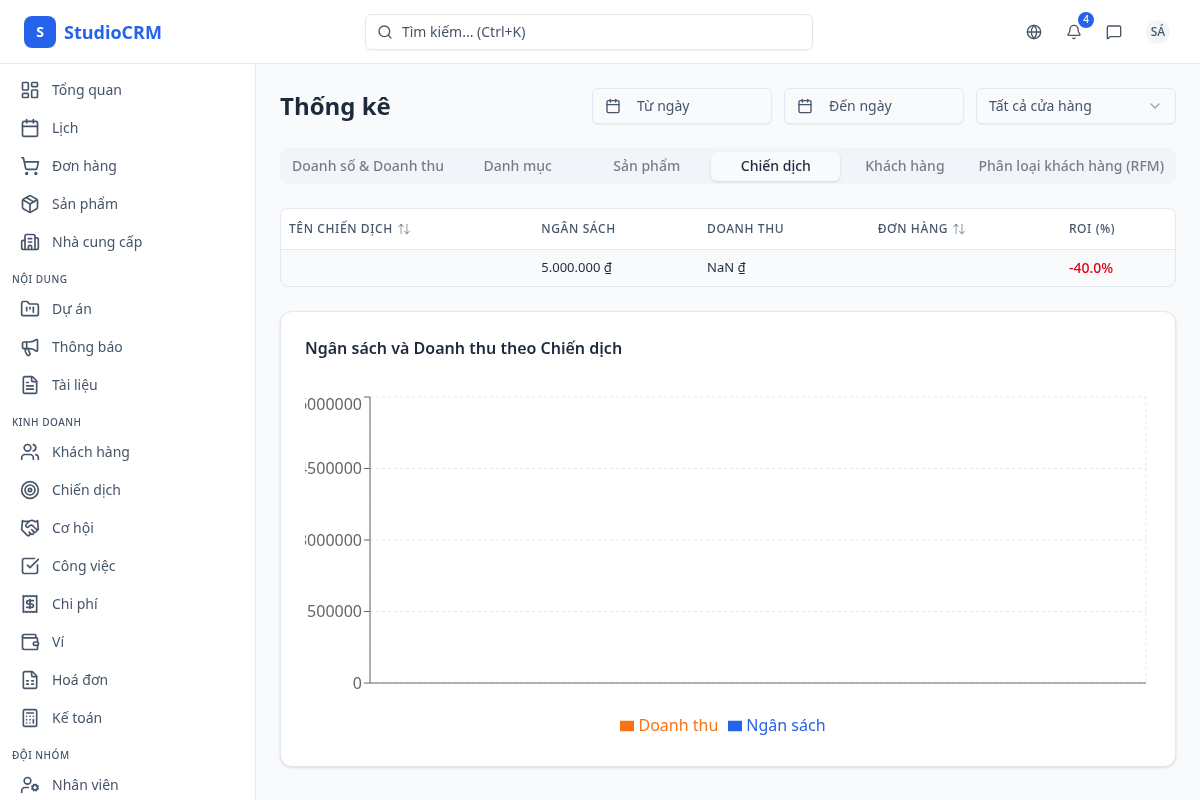Viewport: 1200px width, 800px height.
Task: Click the Tìm kiếm search field
Action: (x=588, y=32)
